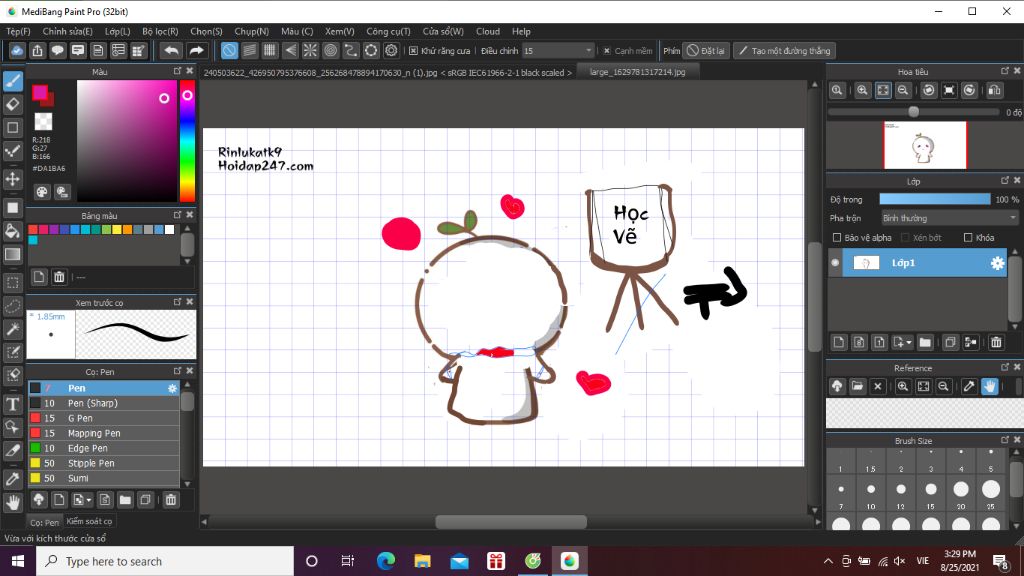Select the Bucket fill tool
Image resolution: width=1024 pixels, height=576 pixels.
(x=12, y=231)
